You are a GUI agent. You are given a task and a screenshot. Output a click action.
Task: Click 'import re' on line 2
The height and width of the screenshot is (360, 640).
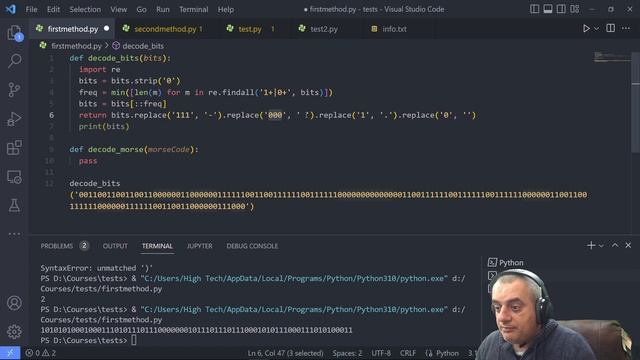(100, 69)
